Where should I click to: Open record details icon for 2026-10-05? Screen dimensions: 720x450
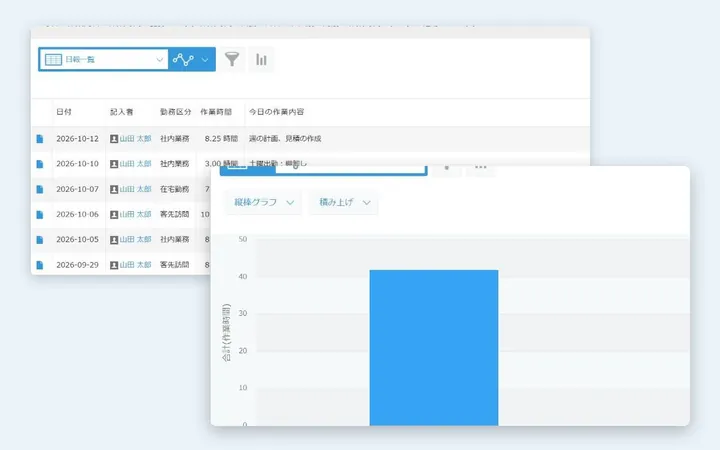[40, 240]
